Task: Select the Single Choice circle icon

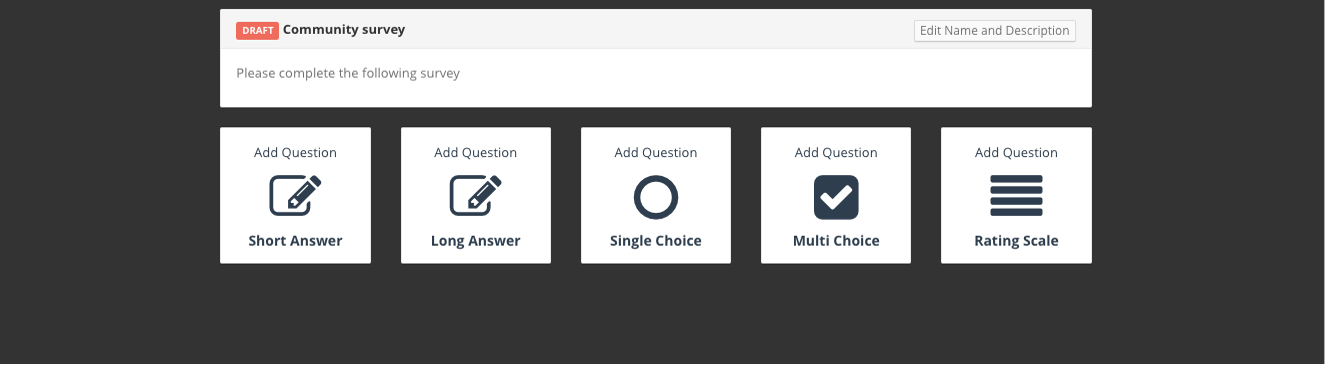Action: click(x=656, y=197)
